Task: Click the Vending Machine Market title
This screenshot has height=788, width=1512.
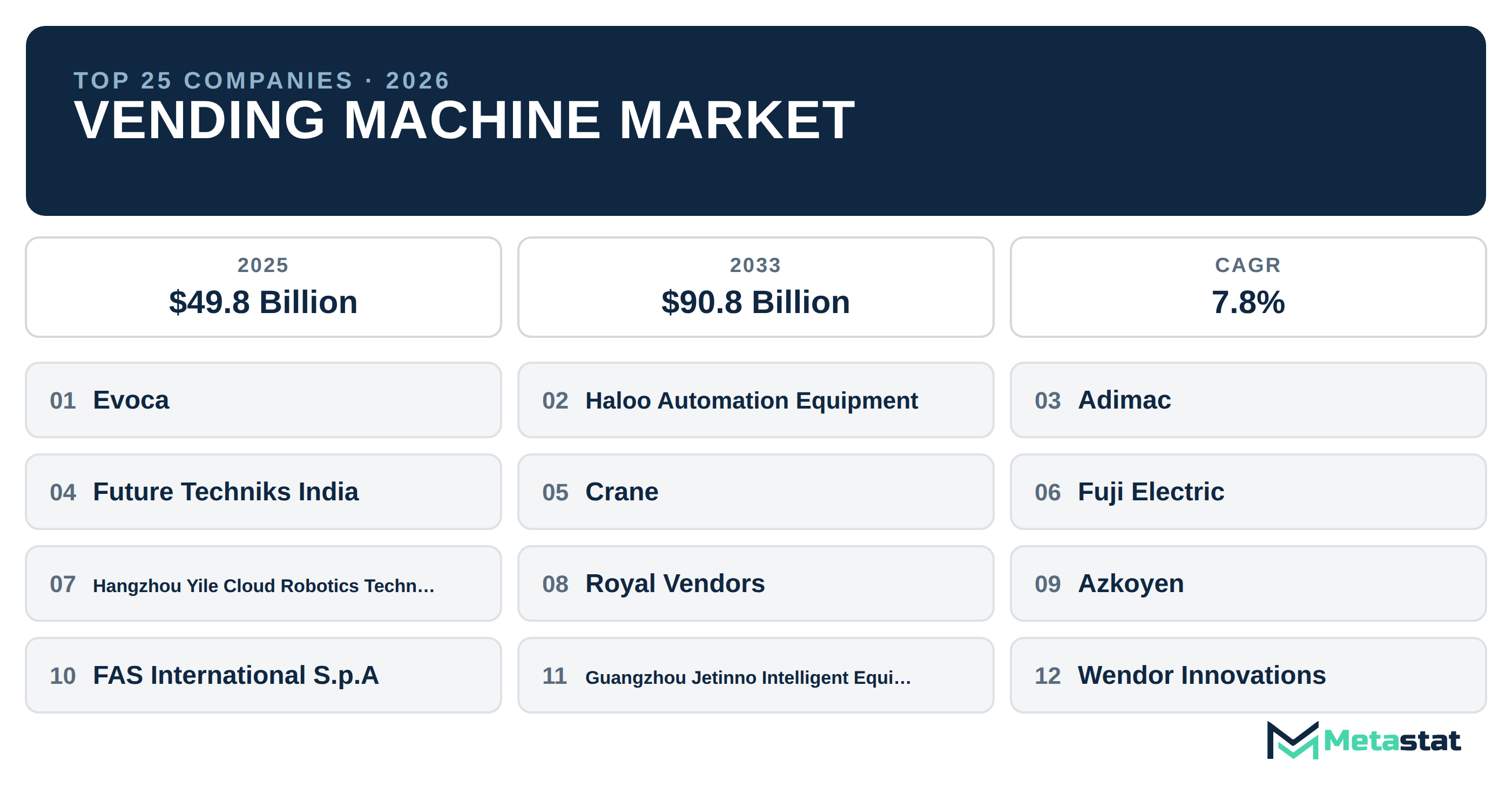Action: [x=464, y=120]
